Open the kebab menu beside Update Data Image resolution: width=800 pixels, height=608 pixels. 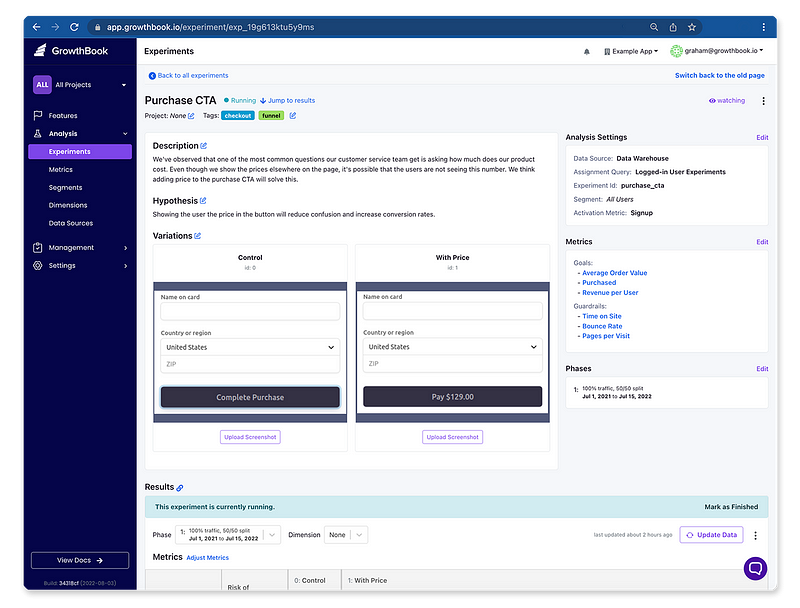click(x=755, y=535)
